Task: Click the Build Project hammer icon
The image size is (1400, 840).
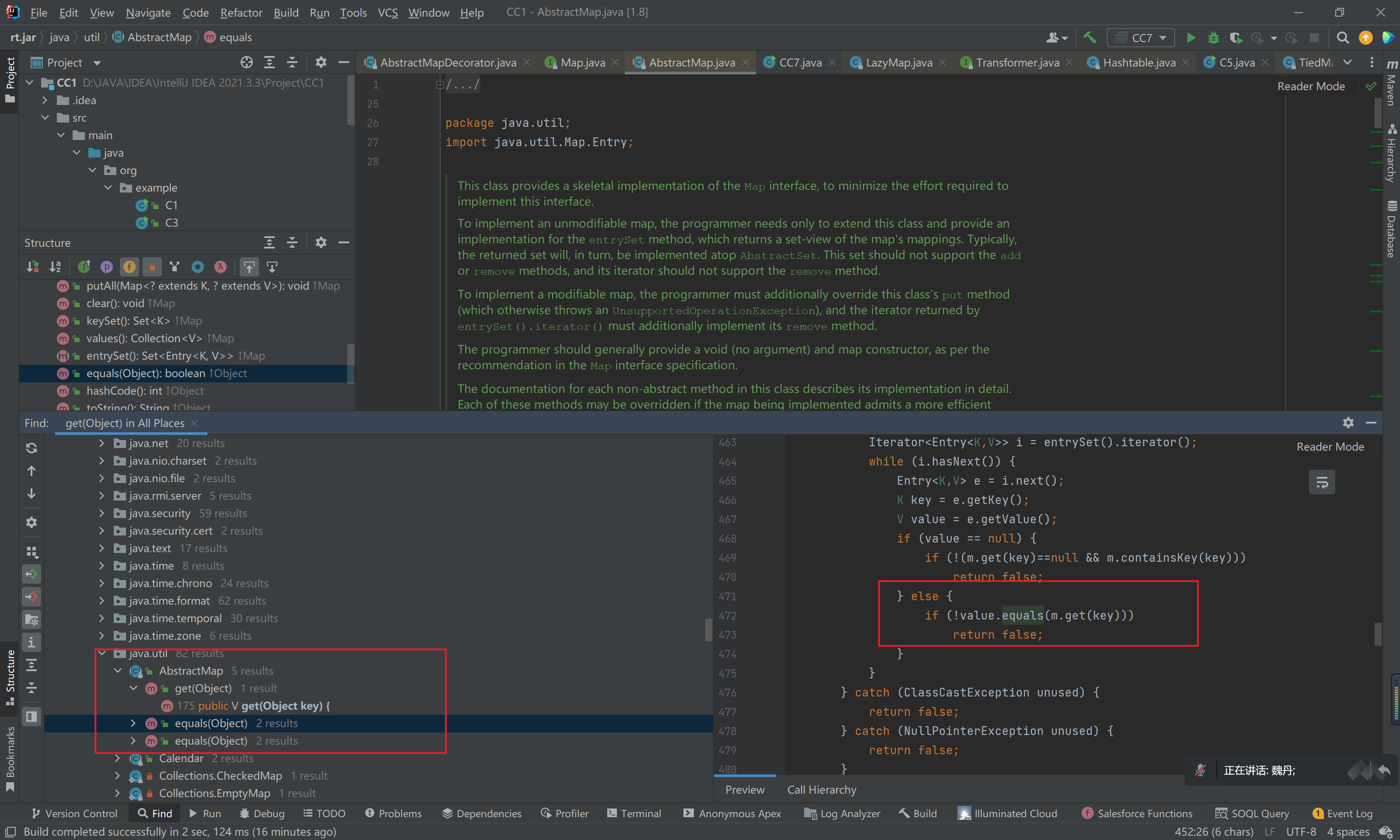Action: (1089, 38)
